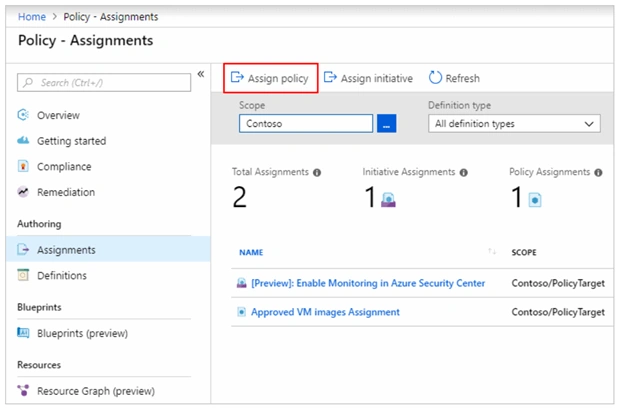Screen dimensions: 624x412
Task: Click the Resource Graph icon
Action: (23, 391)
